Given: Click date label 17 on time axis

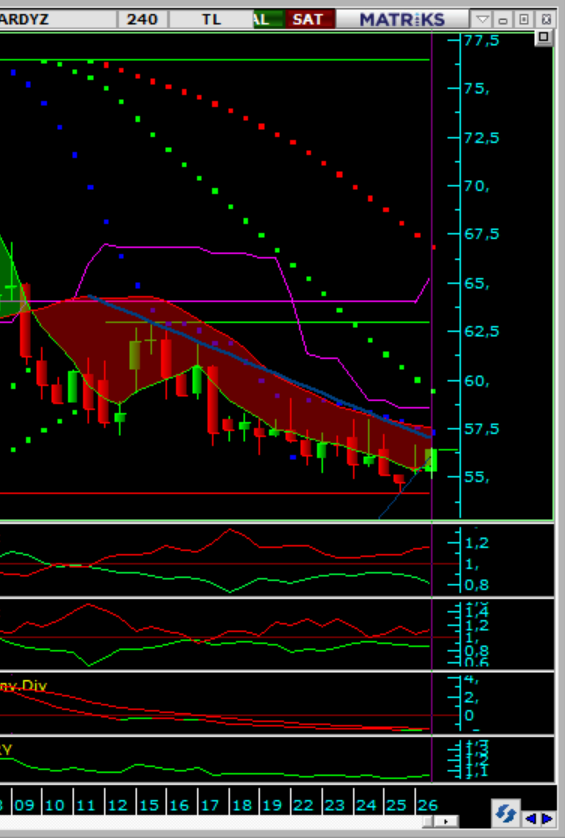Looking at the screenshot, I should tap(211, 805).
